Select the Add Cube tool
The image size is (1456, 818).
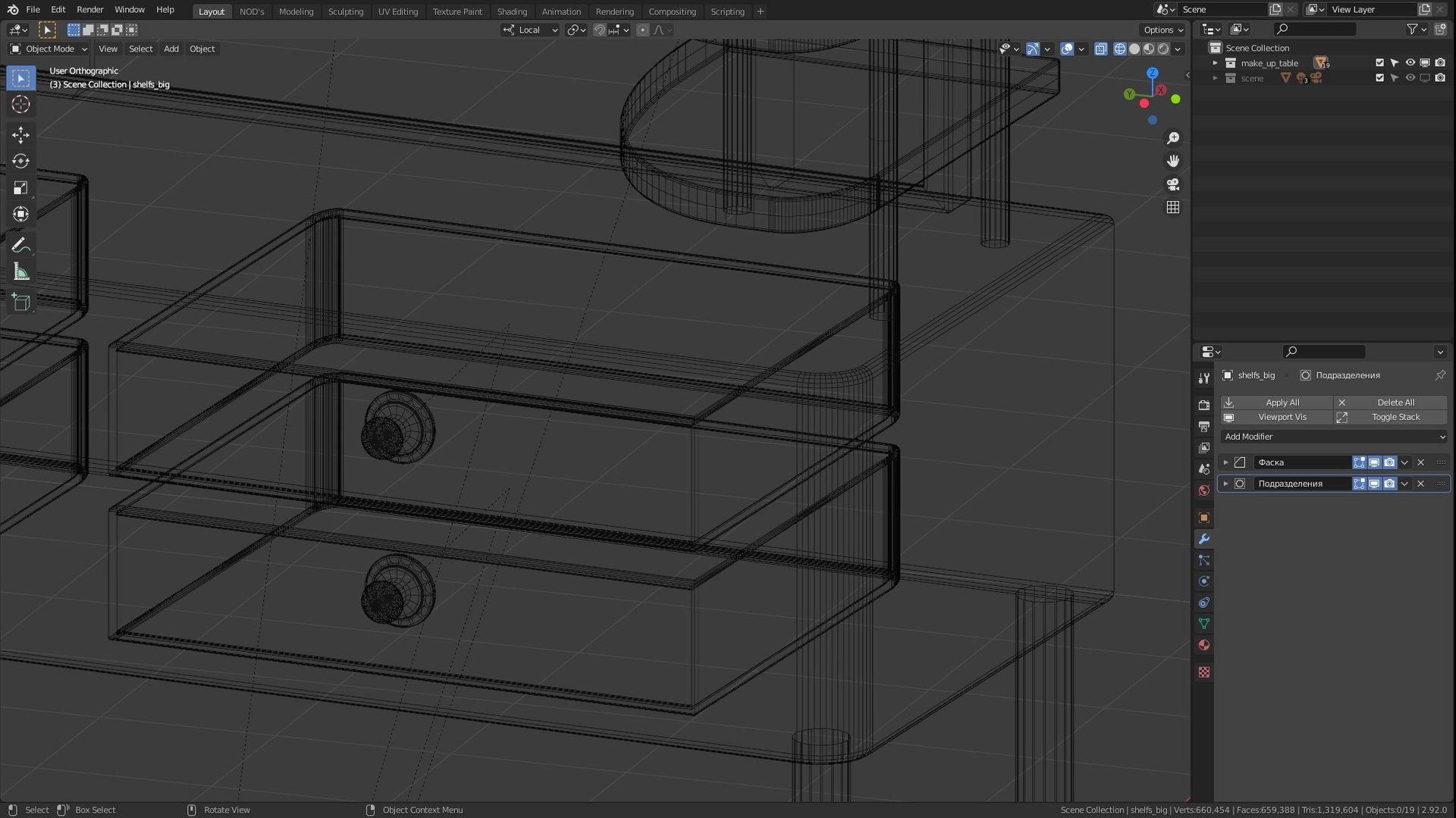[20, 302]
